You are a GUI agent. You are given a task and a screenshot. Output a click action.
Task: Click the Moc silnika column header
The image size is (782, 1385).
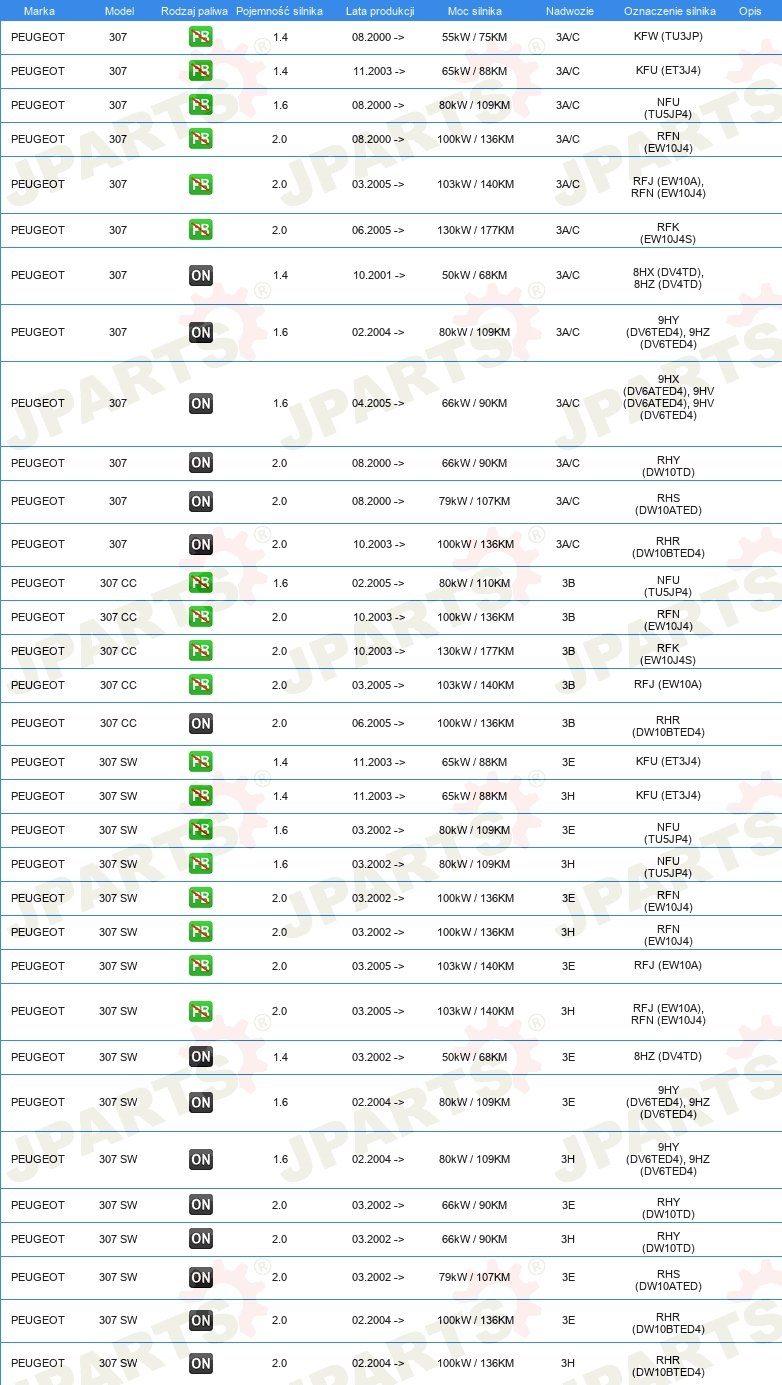pyautogui.click(x=475, y=11)
